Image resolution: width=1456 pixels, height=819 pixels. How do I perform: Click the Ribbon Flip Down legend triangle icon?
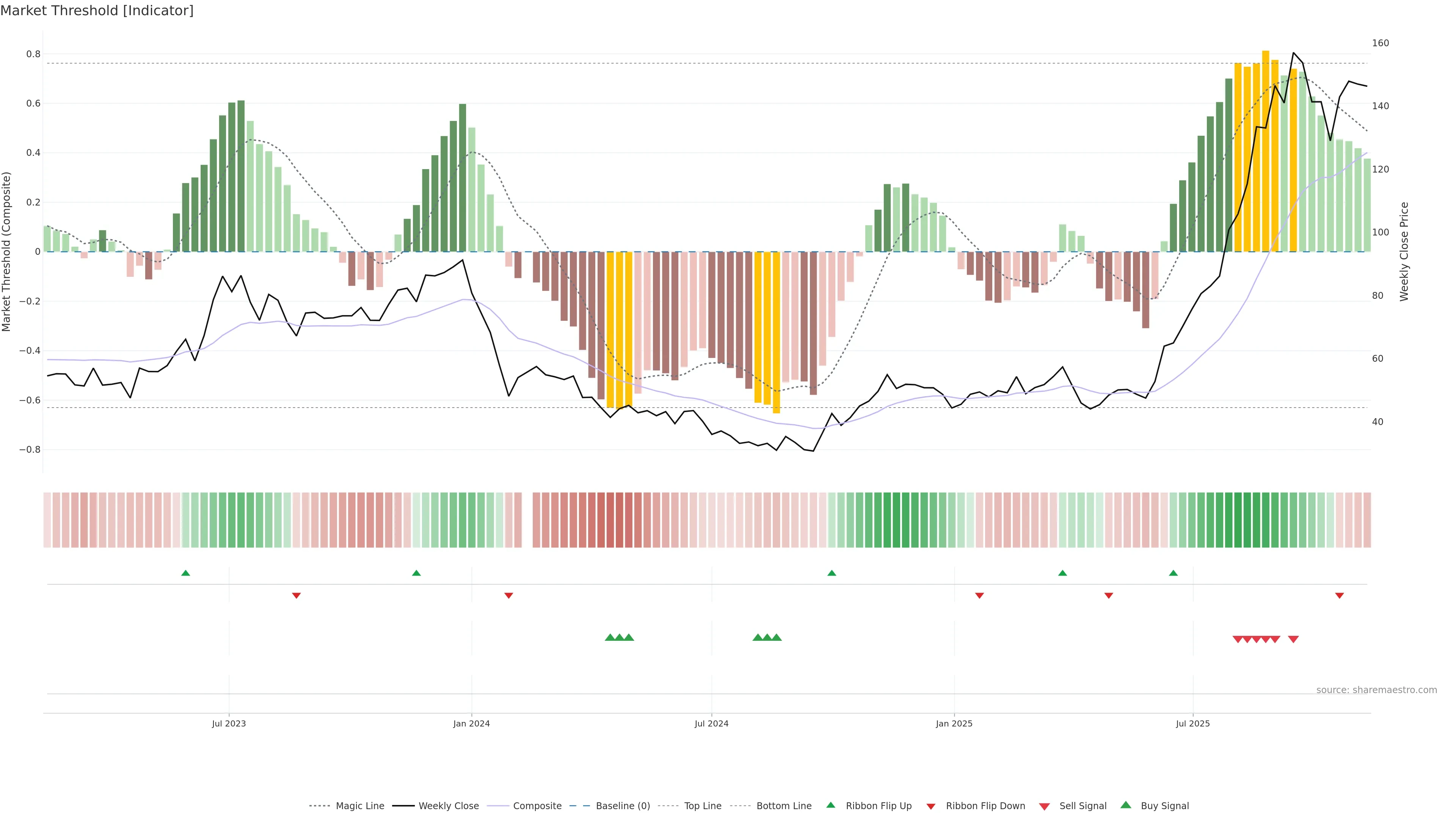(x=931, y=806)
